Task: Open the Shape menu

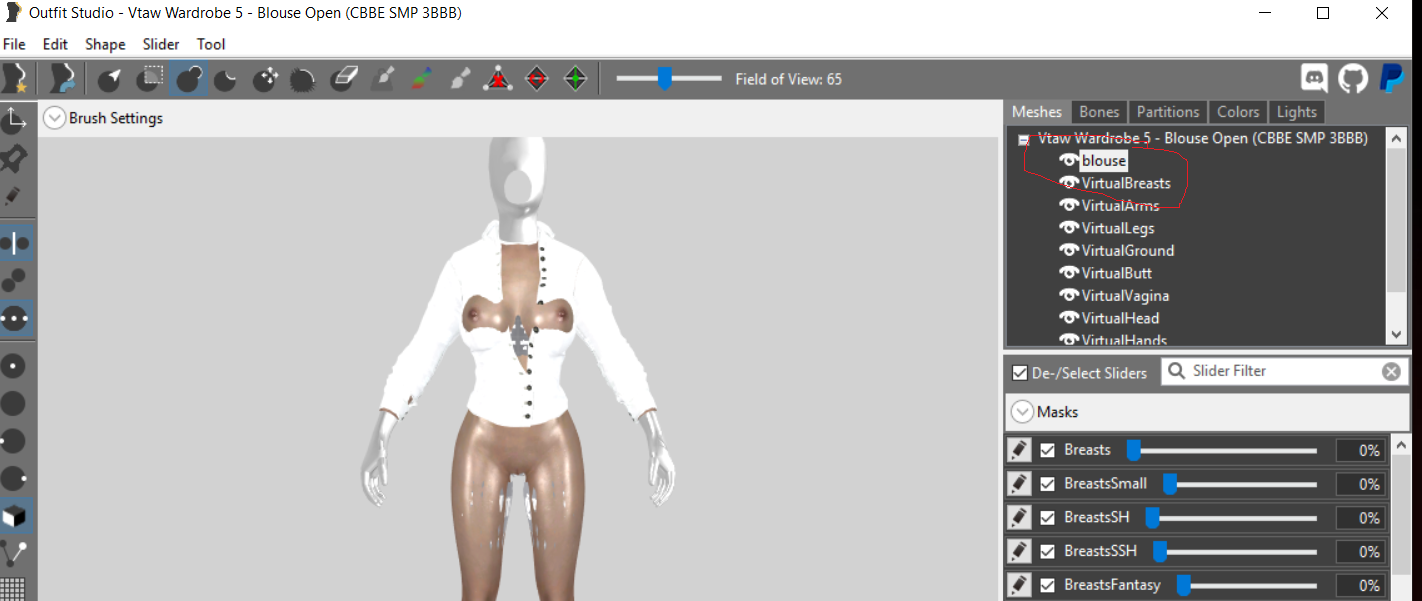Action: point(105,44)
